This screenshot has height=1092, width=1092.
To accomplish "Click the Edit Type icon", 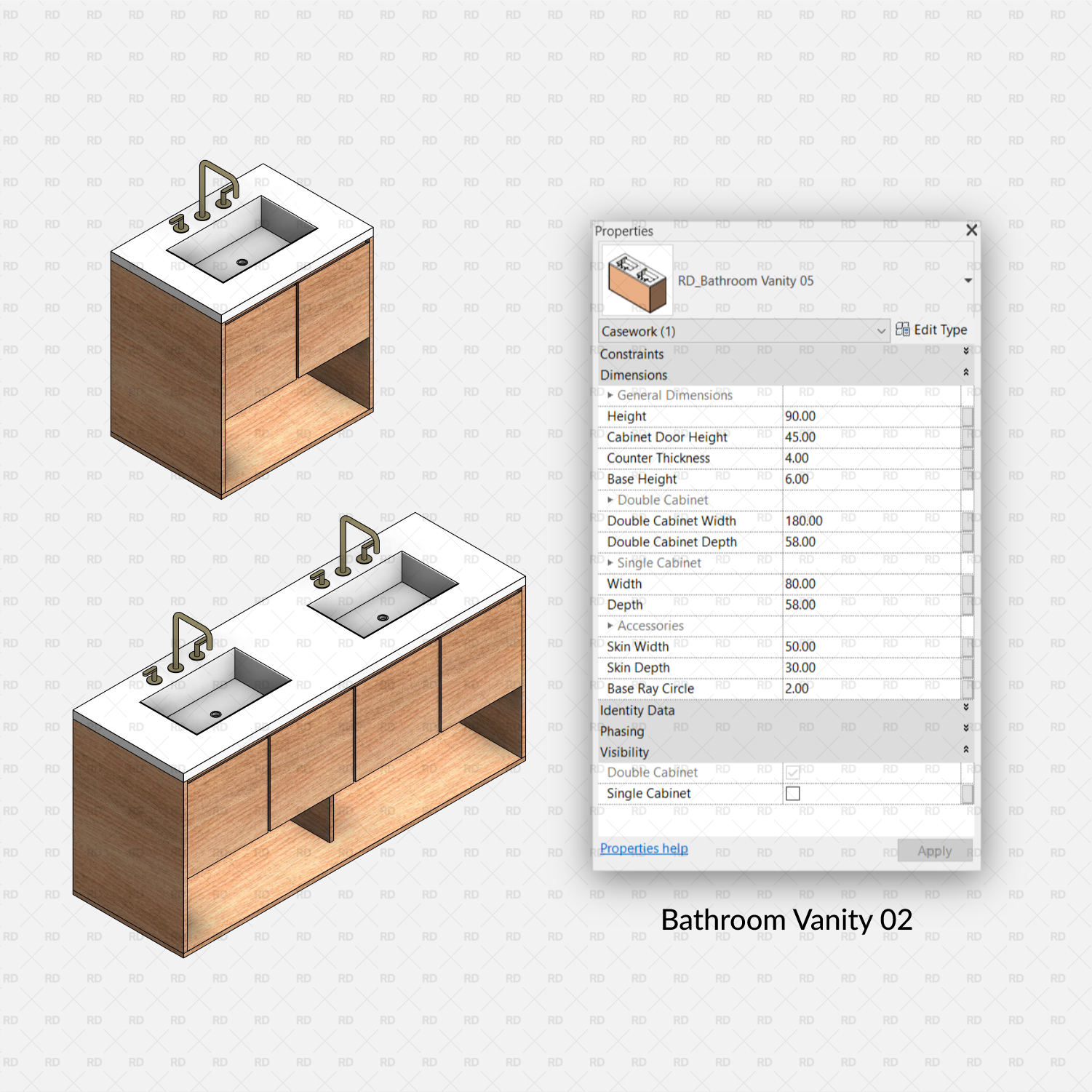I will click(x=931, y=330).
